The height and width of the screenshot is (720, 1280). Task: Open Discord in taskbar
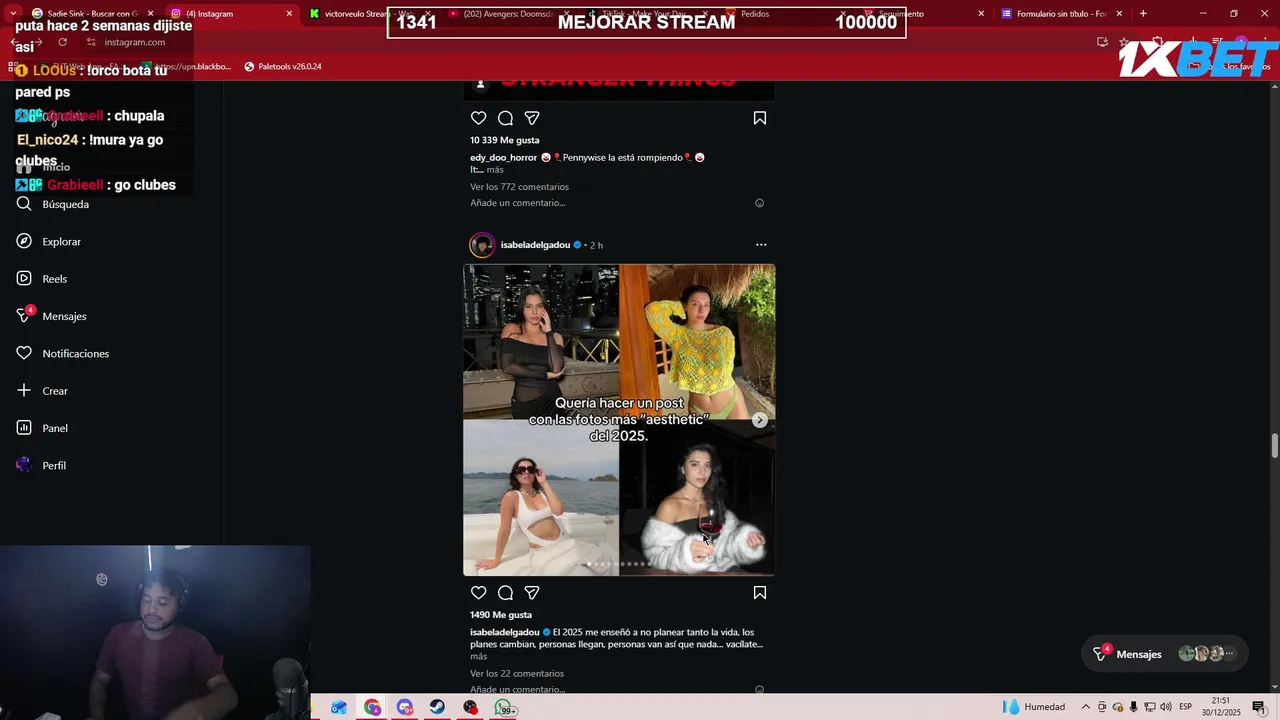click(x=405, y=708)
